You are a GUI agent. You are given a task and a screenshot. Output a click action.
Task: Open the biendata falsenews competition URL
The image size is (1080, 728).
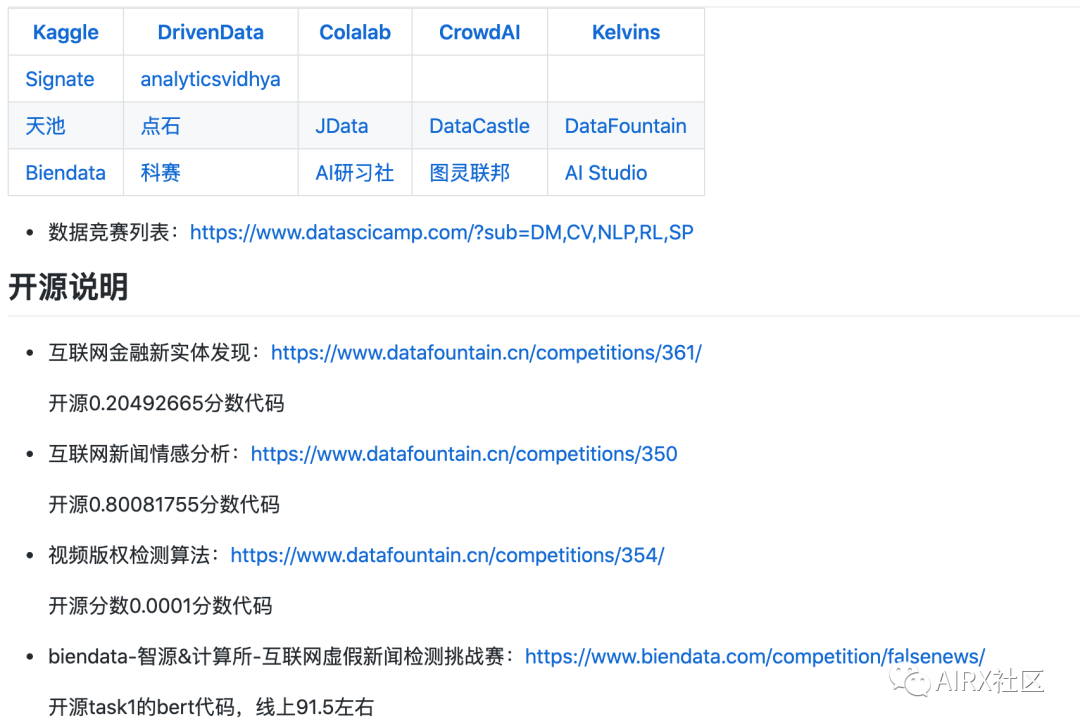pyautogui.click(x=755, y=656)
